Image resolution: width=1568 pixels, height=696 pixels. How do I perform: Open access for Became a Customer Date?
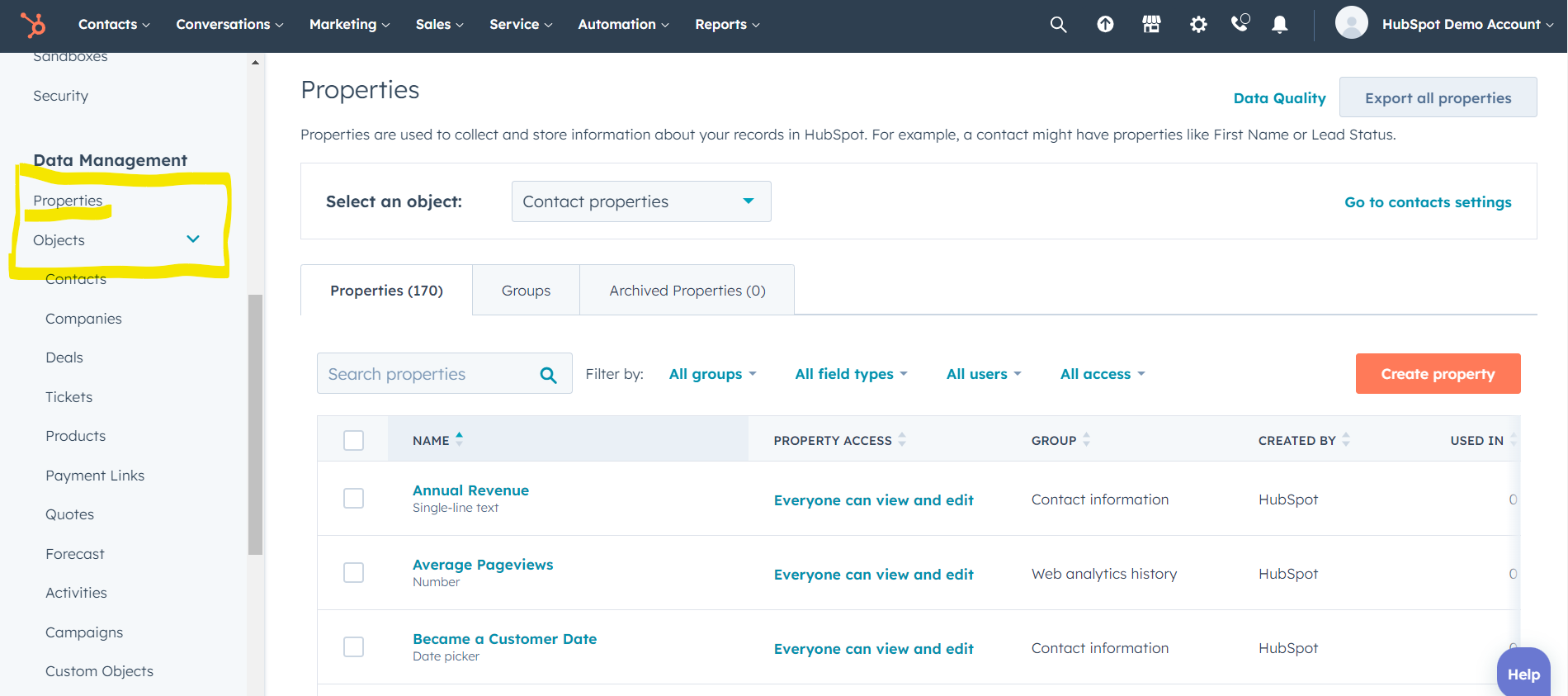[873, 649]
